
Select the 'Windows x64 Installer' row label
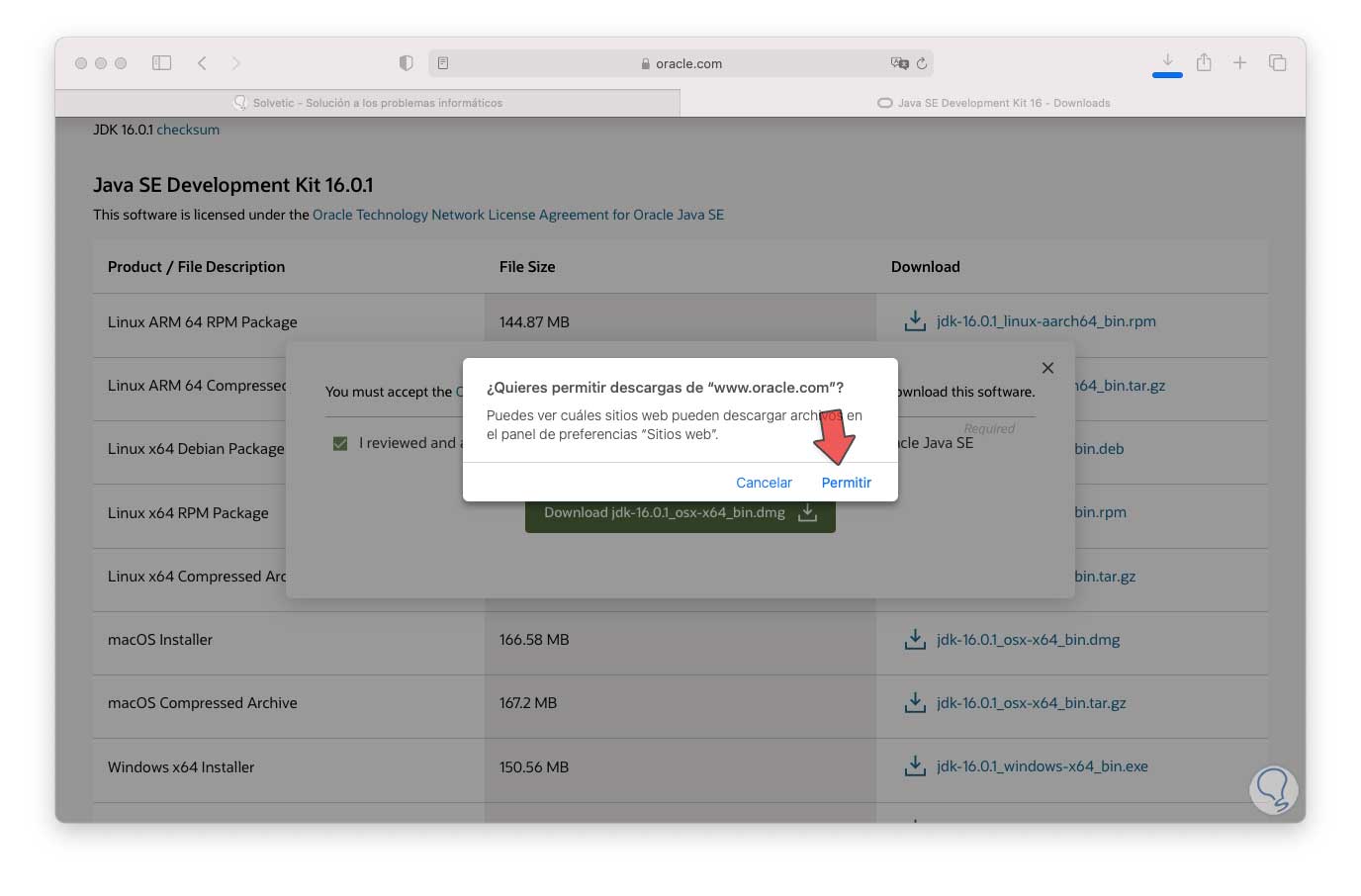181,767
